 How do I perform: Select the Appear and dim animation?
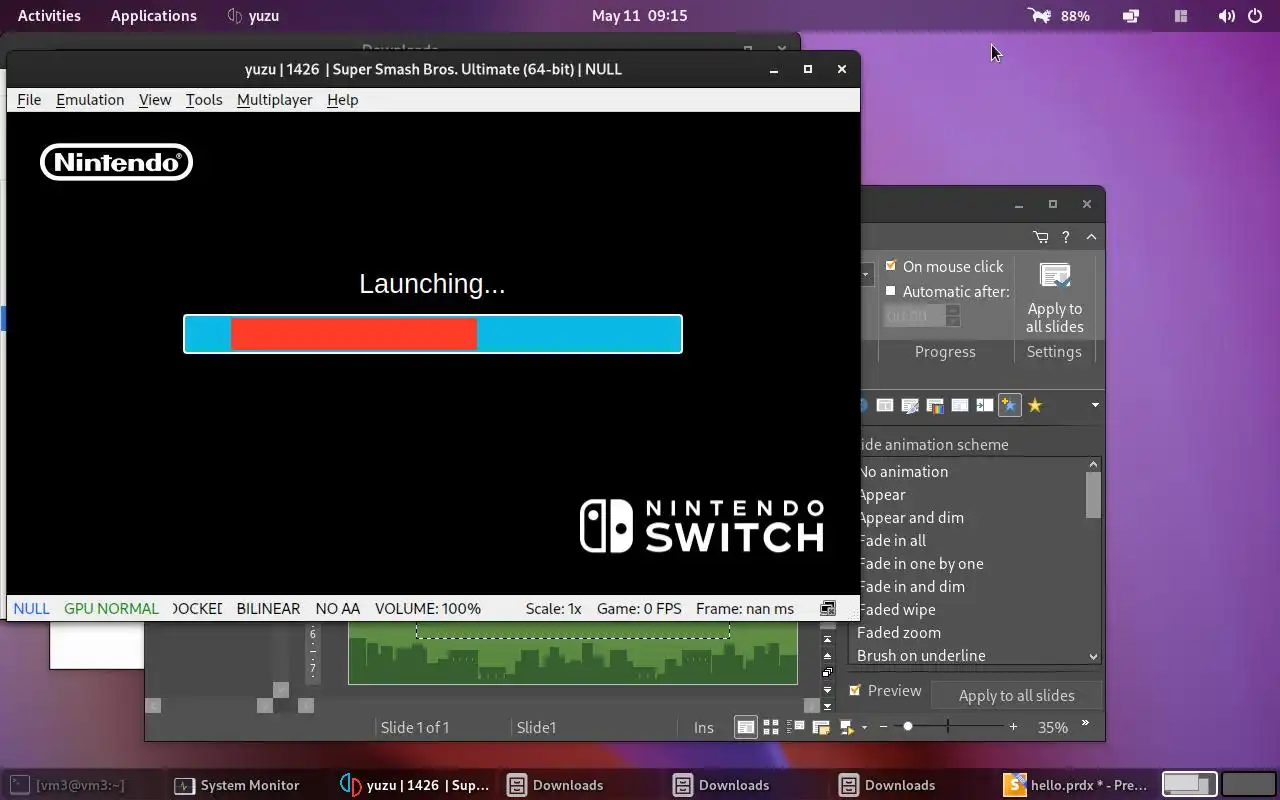tap(910, 517)
